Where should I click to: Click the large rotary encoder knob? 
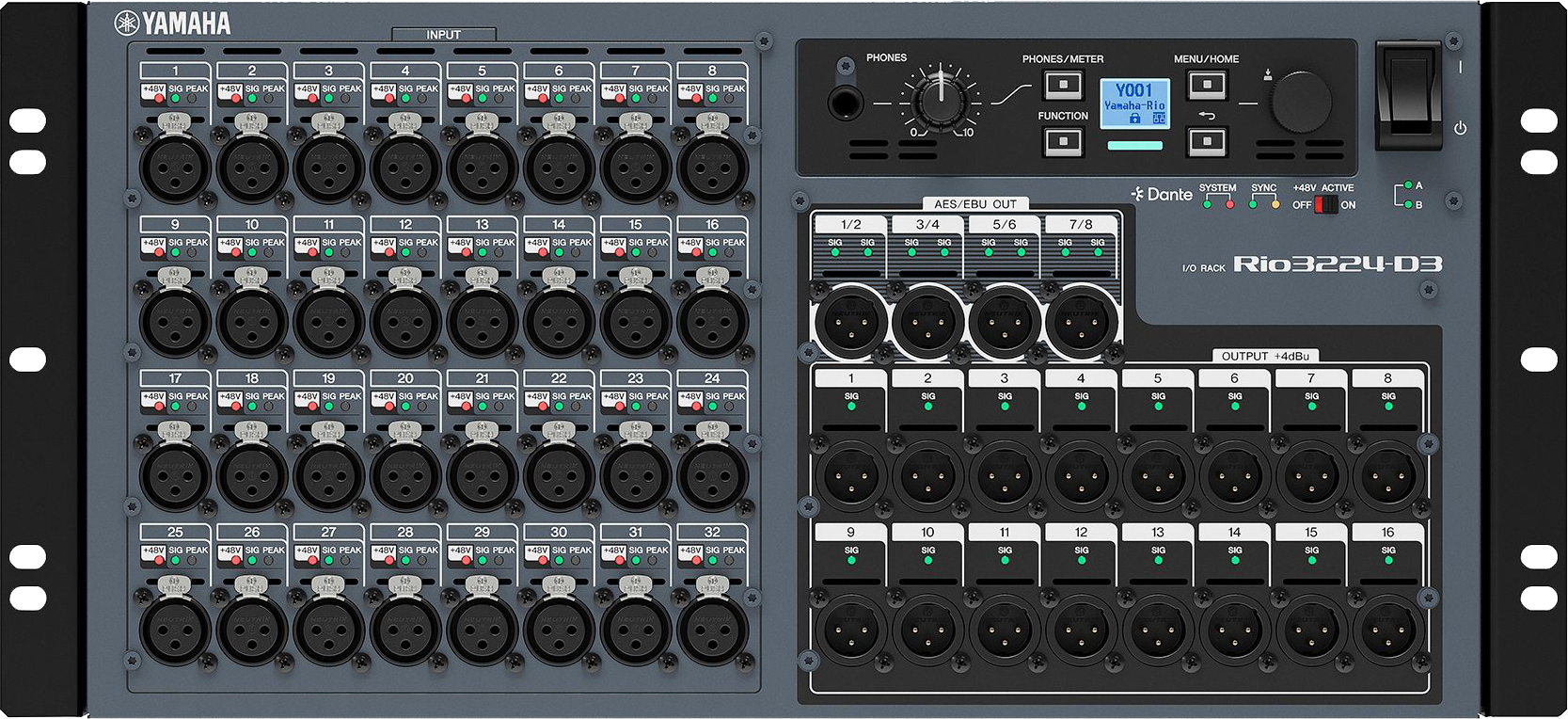(x=1301, y=102)
